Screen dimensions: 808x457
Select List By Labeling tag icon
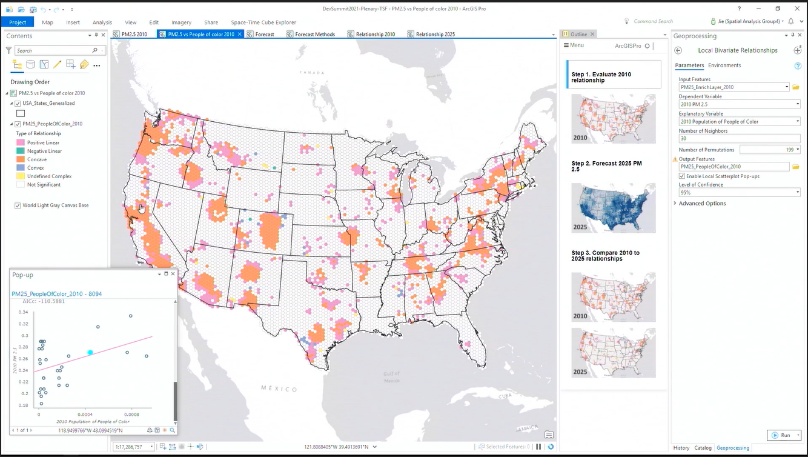point(84,64)
